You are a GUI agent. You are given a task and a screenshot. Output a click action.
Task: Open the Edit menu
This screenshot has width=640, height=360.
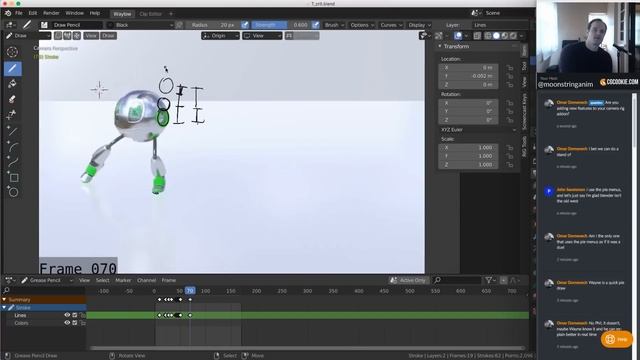tap(33, 13)
